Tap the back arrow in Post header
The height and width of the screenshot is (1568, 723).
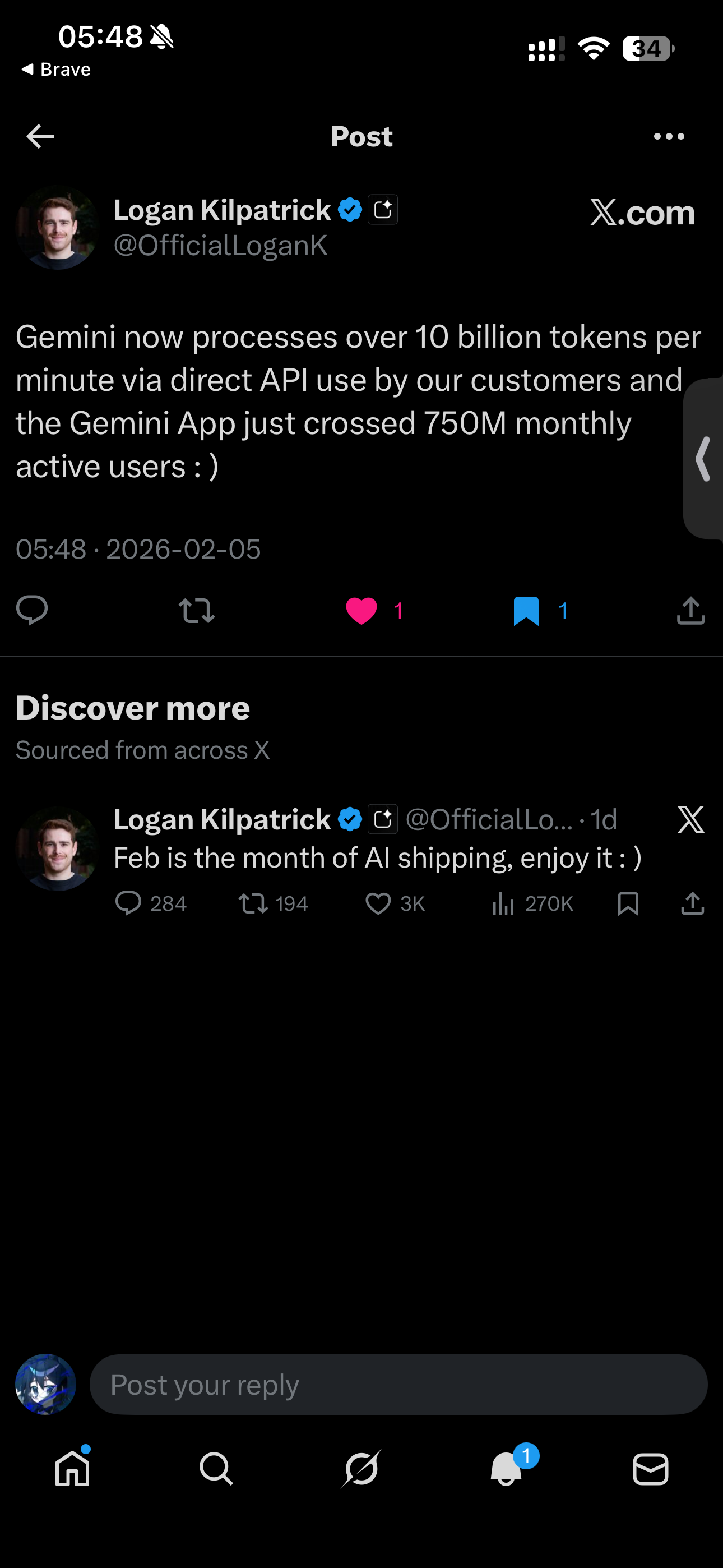point(40,136)
